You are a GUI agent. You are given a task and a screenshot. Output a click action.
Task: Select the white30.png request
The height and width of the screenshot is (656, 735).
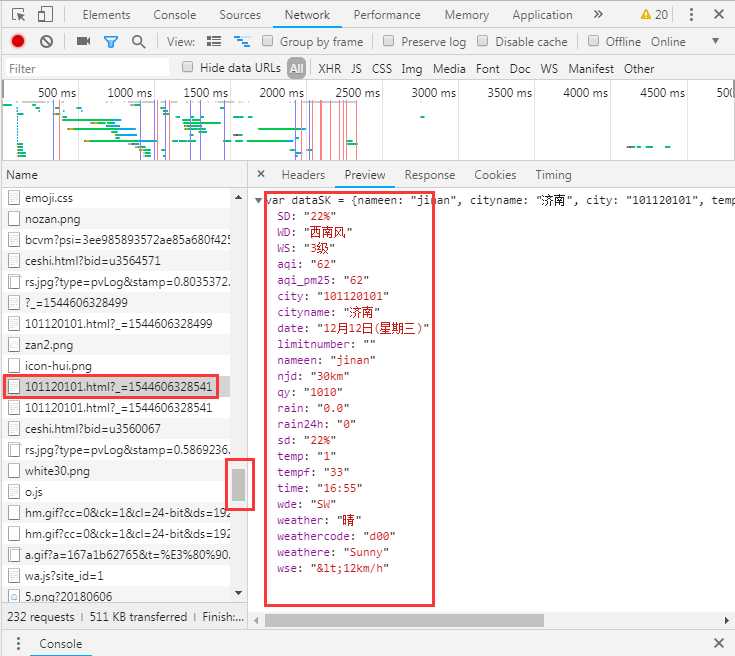116,471
